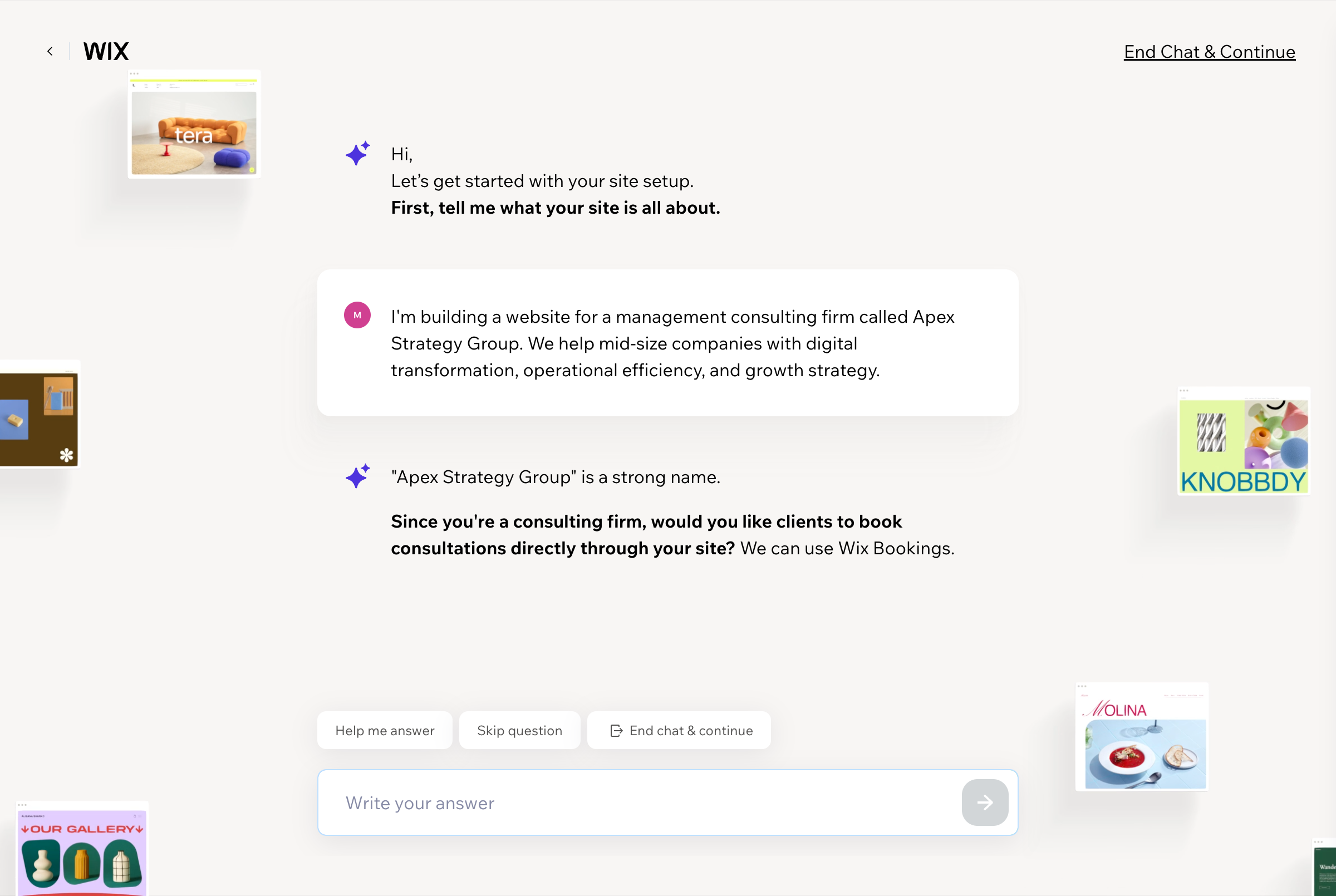Select the user message about Apex Strategy Group
This screenshot has width=1336, height=896.
point(667,343)
